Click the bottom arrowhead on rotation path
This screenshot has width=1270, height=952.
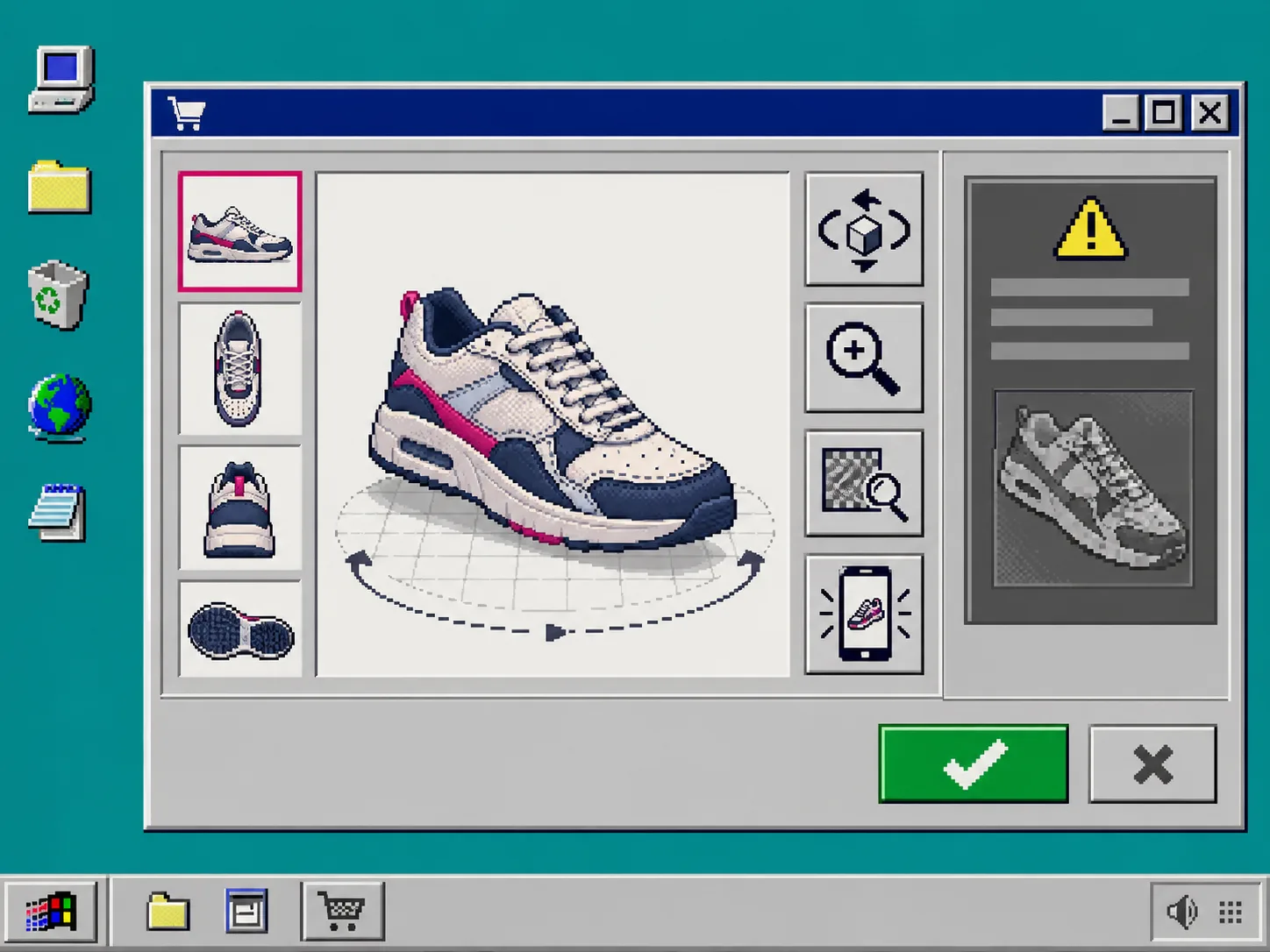(555, 632)
